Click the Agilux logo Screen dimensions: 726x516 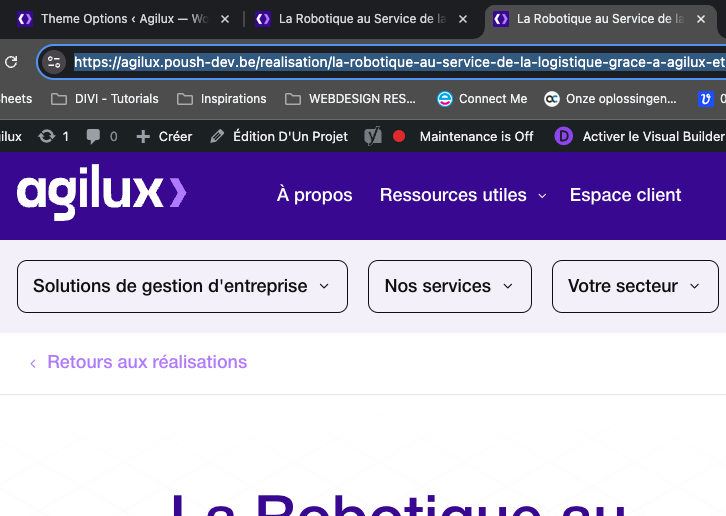tap(101, 193)
